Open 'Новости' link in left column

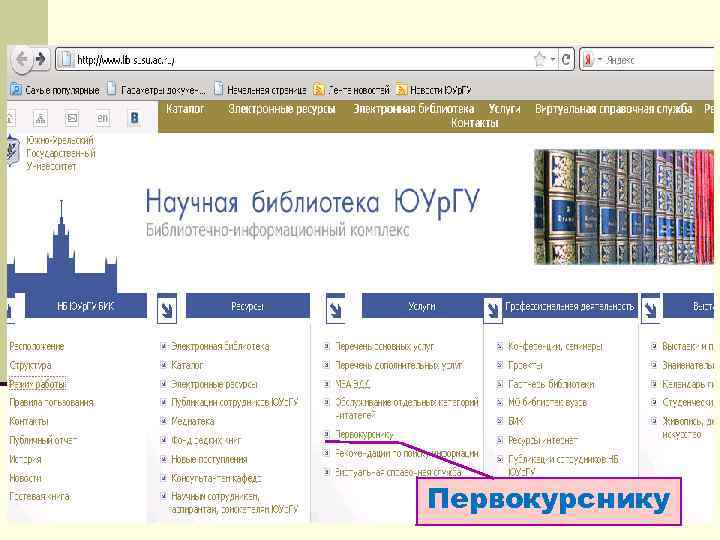click(x=25, y=478)
